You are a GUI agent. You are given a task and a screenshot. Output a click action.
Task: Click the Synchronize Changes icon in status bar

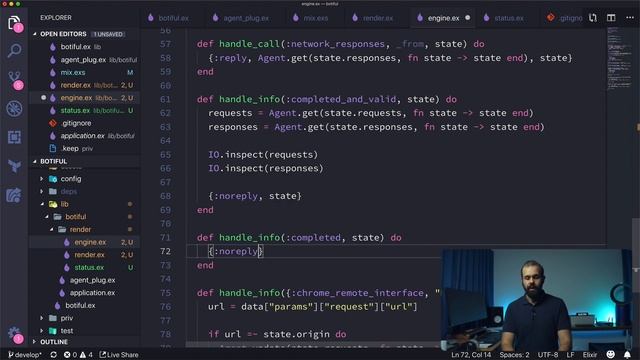point(53,355)
